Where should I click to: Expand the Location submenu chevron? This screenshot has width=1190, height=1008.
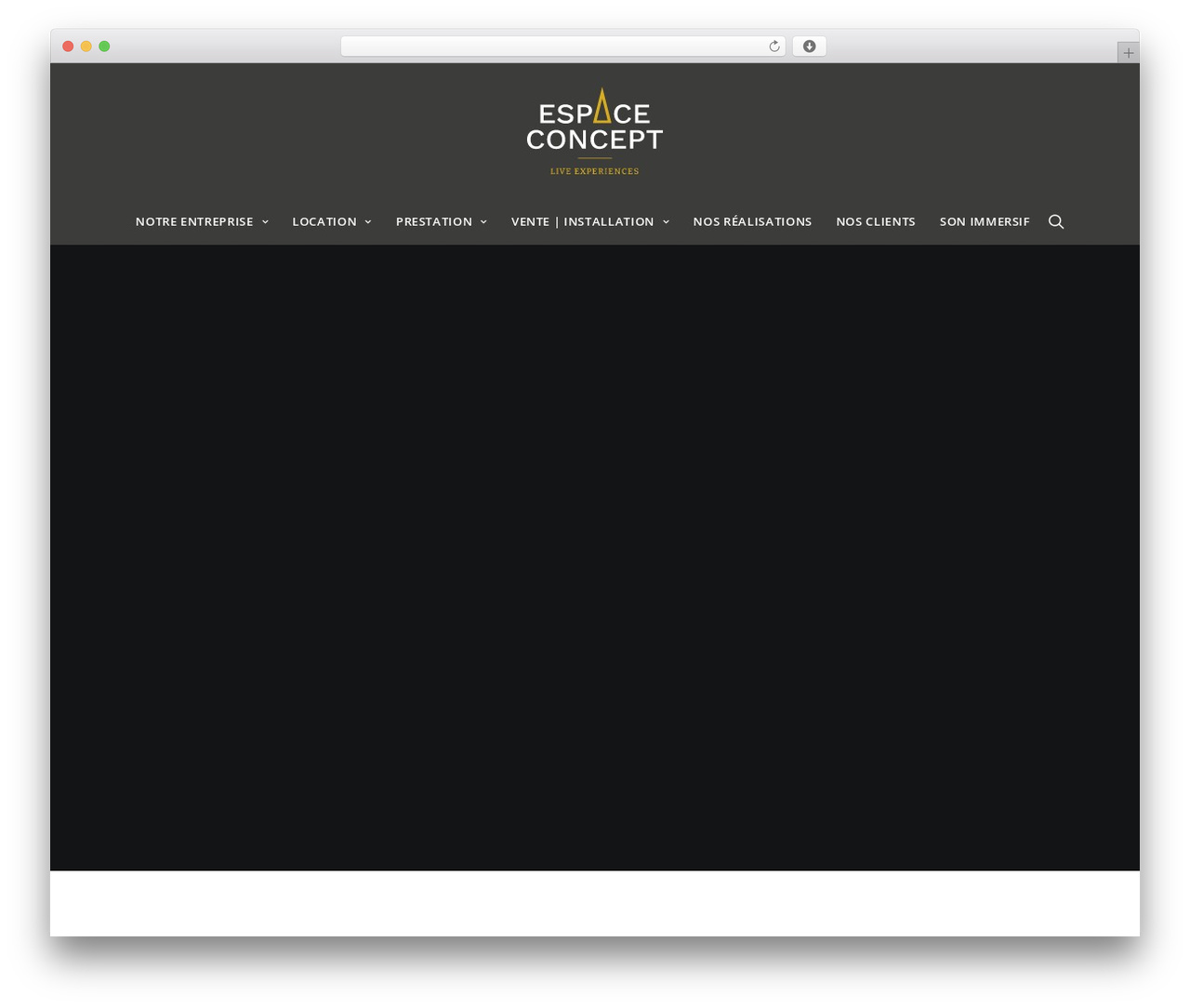(x=368, y=221)
